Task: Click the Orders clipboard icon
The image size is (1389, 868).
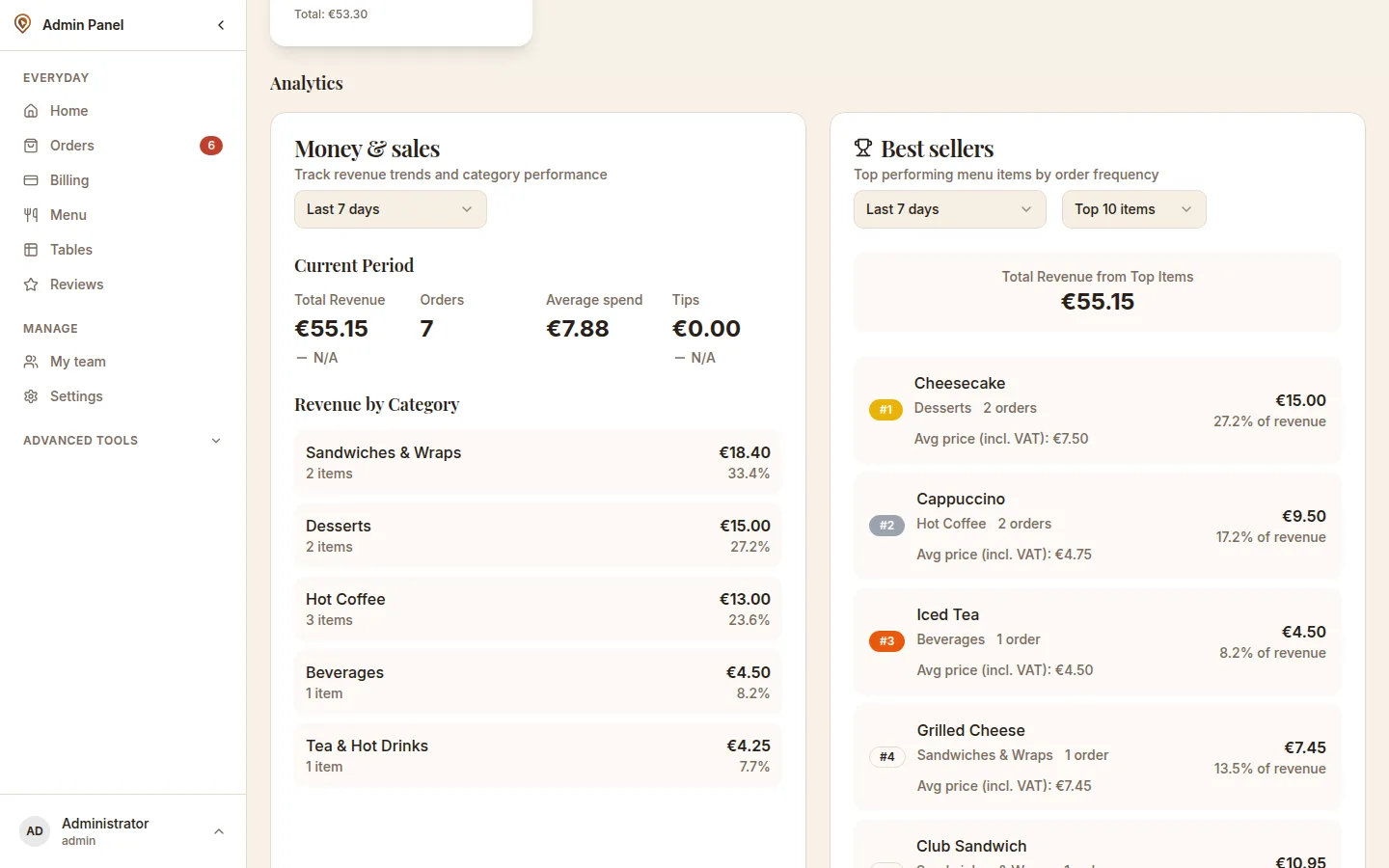Action: [x=31, y=146]
